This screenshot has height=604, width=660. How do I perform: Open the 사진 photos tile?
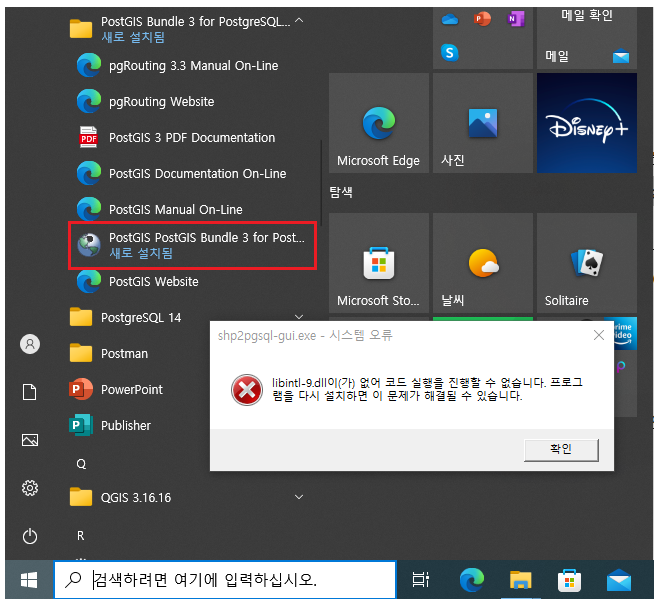483,123
